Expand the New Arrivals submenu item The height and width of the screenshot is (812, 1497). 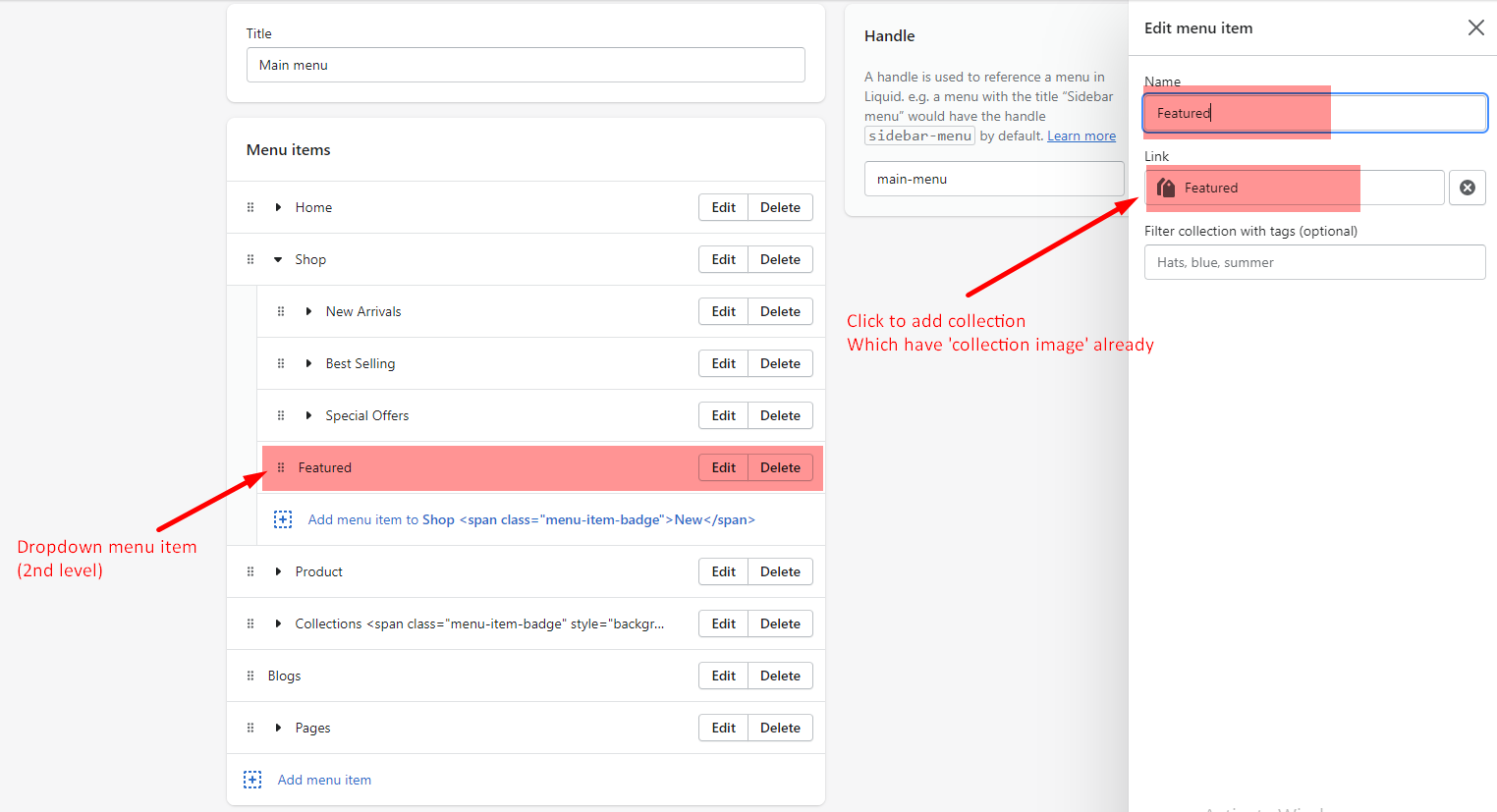tap(308, 311)
